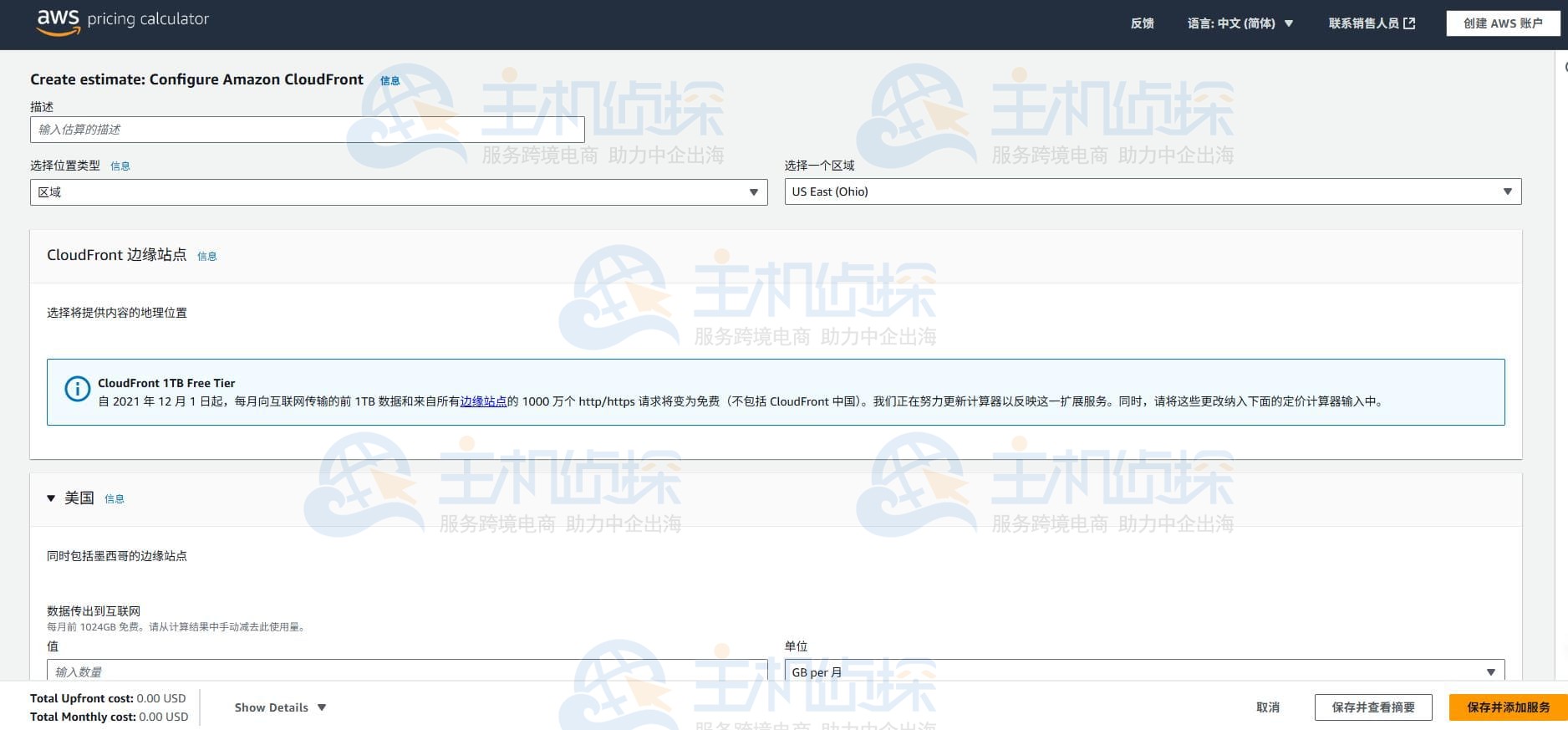Click the 保存并添加服务 button
Image resolution: width=1568 pixels, height=730 pixels.
(1508, 707)
